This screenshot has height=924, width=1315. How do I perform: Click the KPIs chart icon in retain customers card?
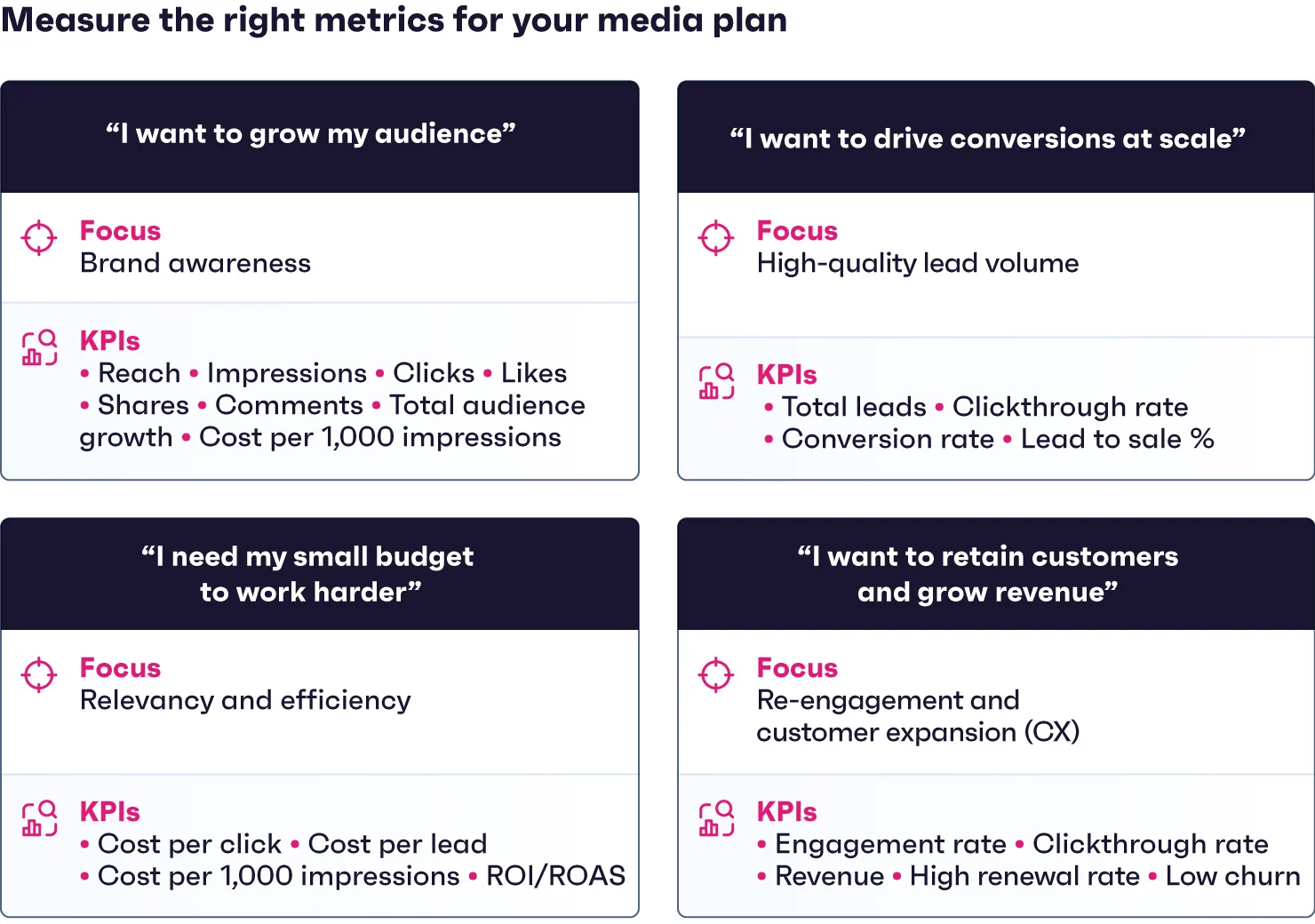click(x=716, y=818)
